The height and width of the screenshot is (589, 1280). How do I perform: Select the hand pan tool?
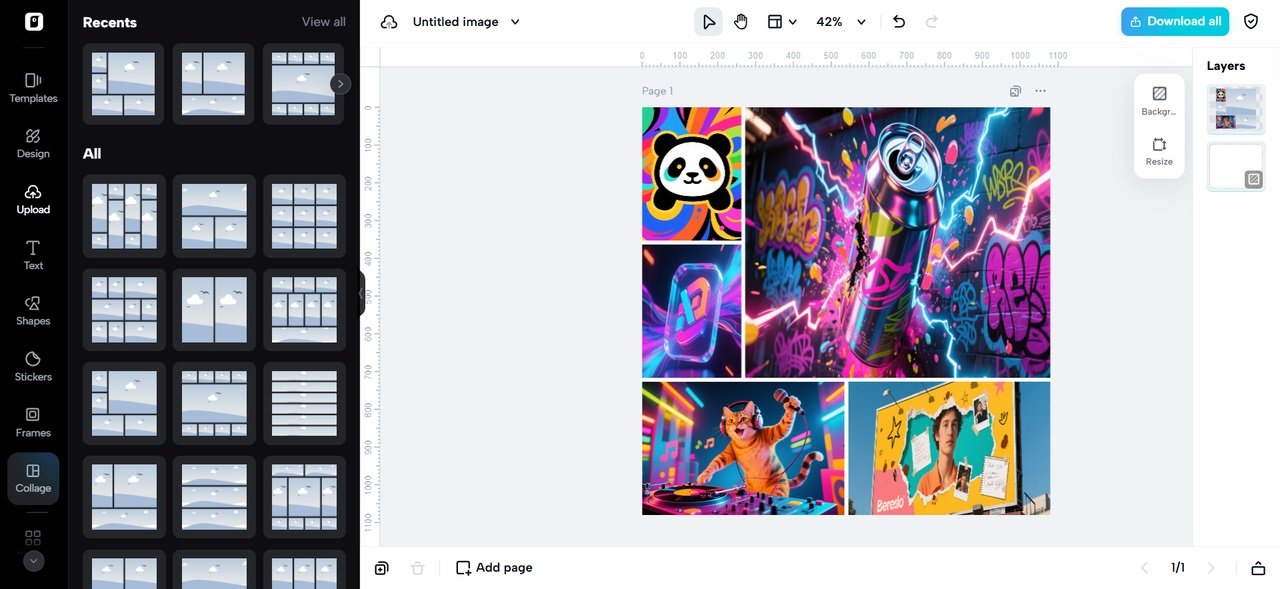[741, 22]
